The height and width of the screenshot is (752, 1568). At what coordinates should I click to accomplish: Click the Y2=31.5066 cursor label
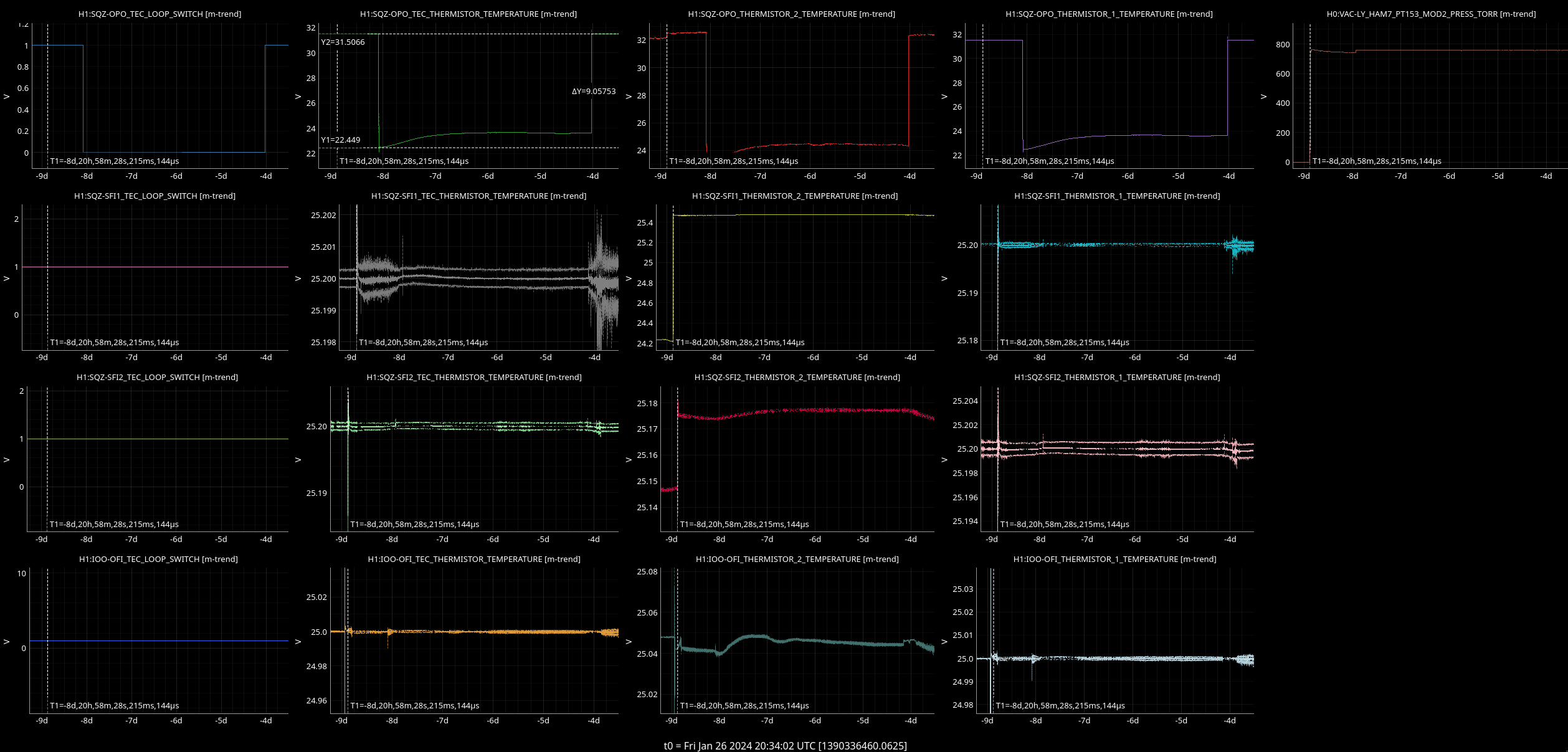click(x=343, y=42)
